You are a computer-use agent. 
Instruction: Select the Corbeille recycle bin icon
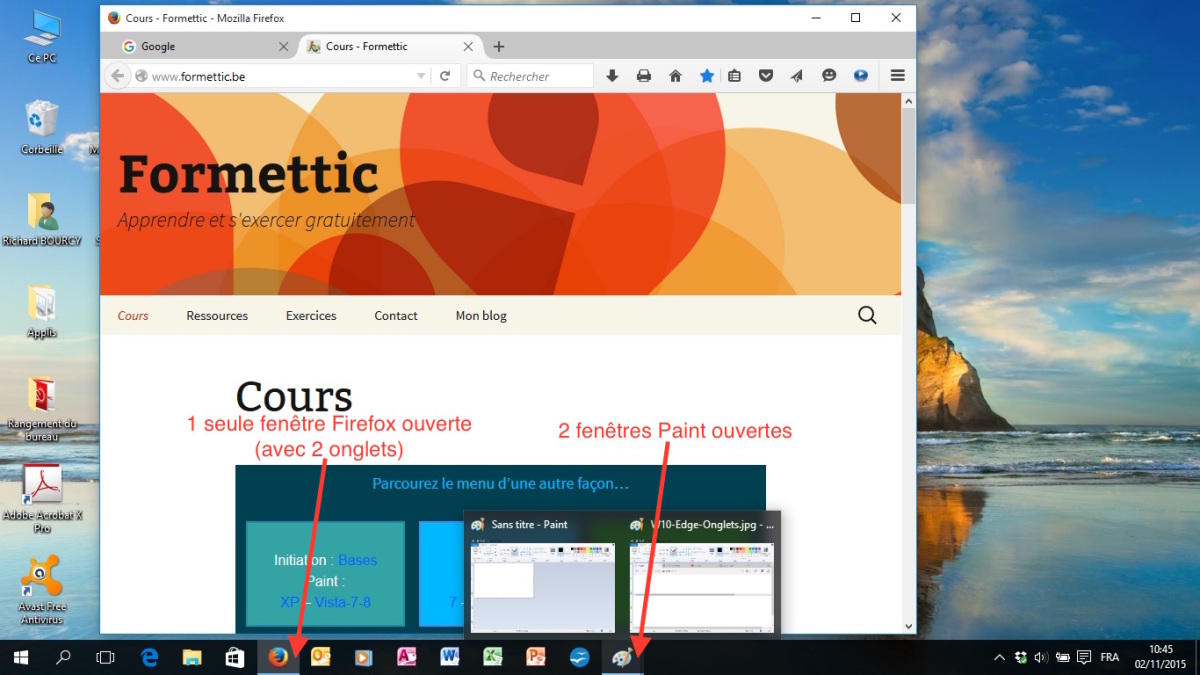(x=42, y=127)
